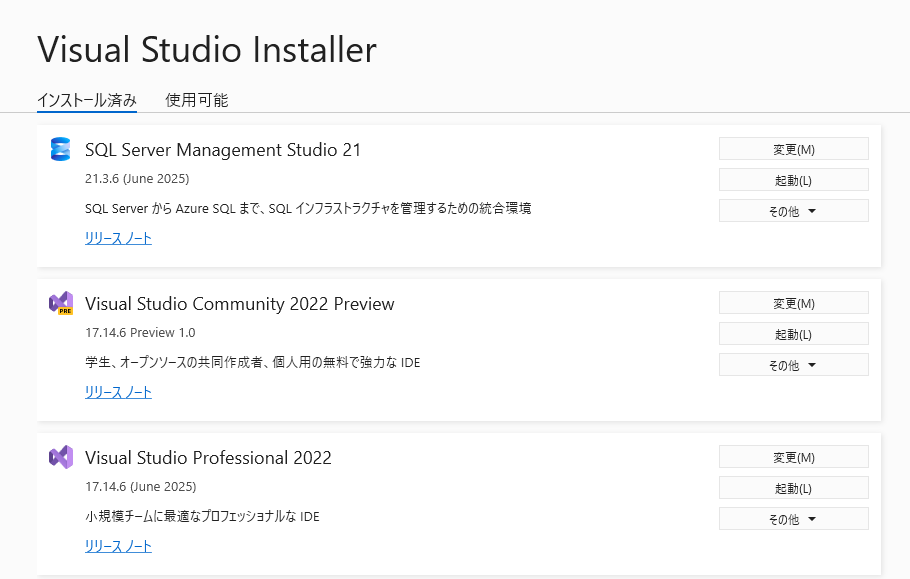The width and height of the screenshot is (910, 579).
Task: Expand その他 dropdown for Visual Studio Professional 2022
Action: pyautogui.click(x=793, y=519)
